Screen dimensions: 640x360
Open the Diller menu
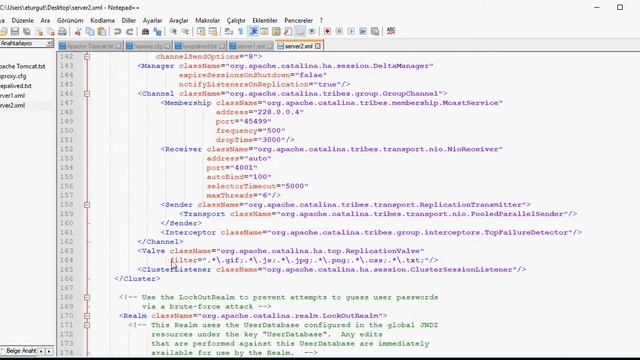129,20
